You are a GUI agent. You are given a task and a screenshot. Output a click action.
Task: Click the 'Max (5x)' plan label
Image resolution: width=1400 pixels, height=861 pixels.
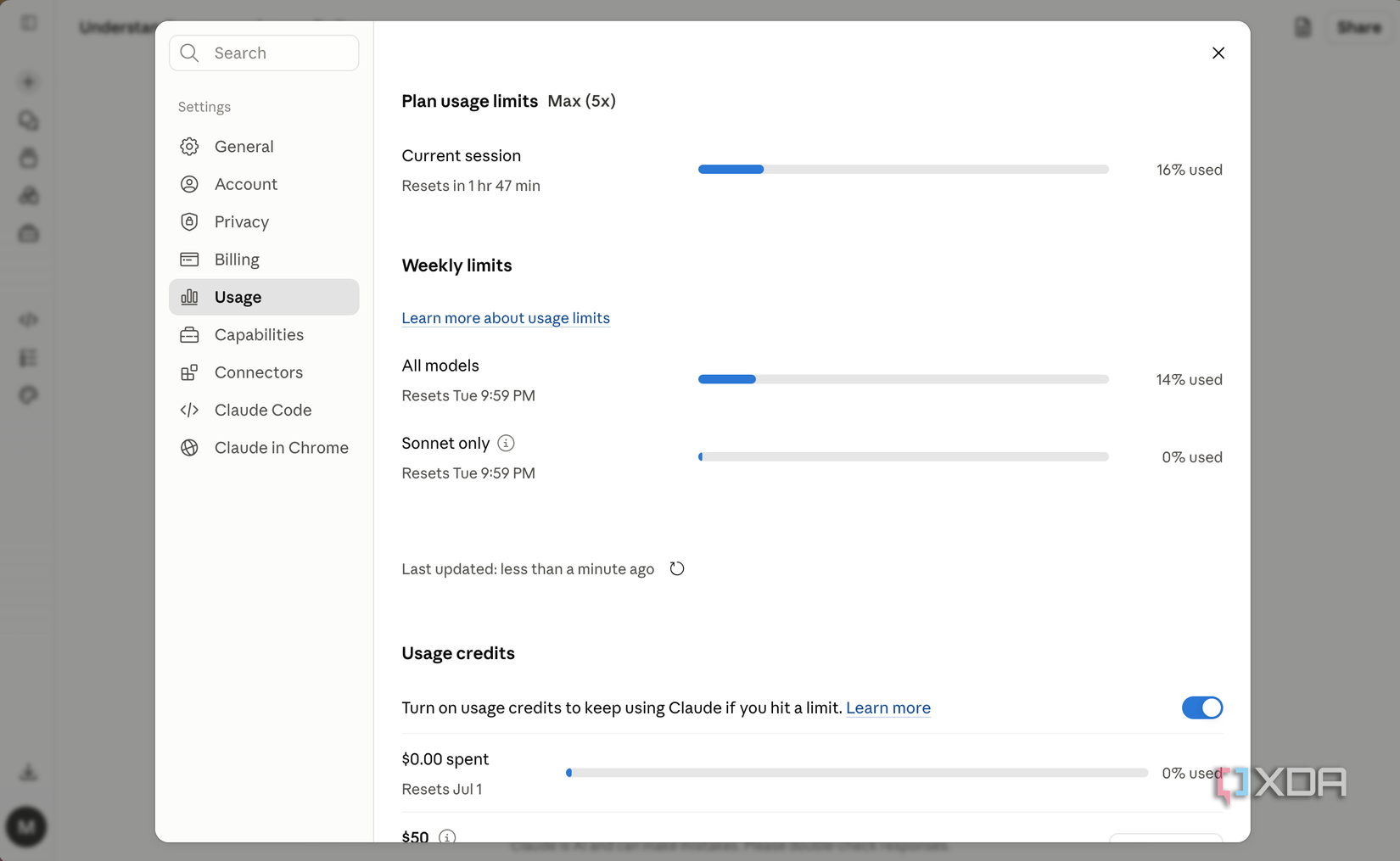(582, 101)
